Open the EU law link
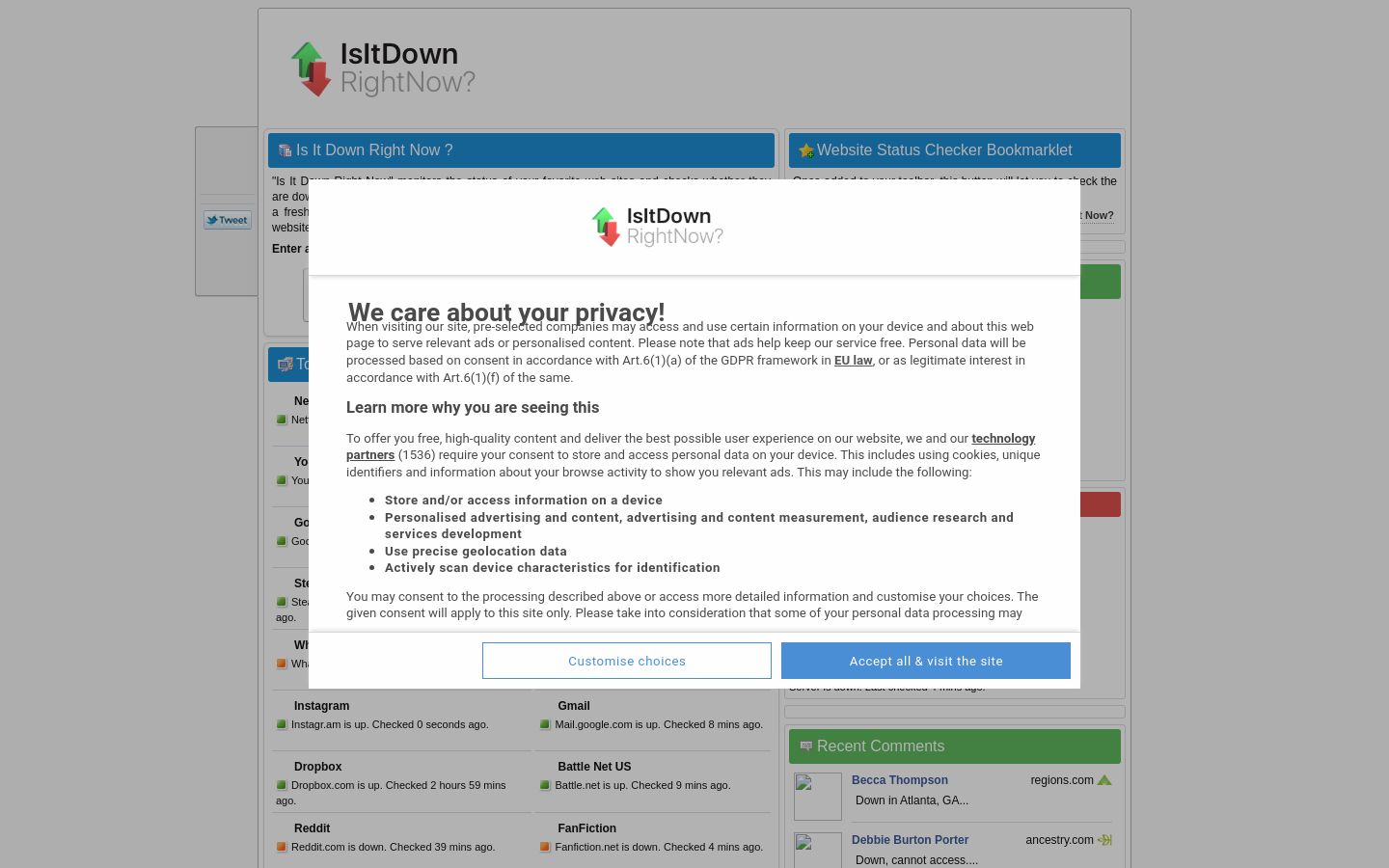 click(x=853, y=360)
